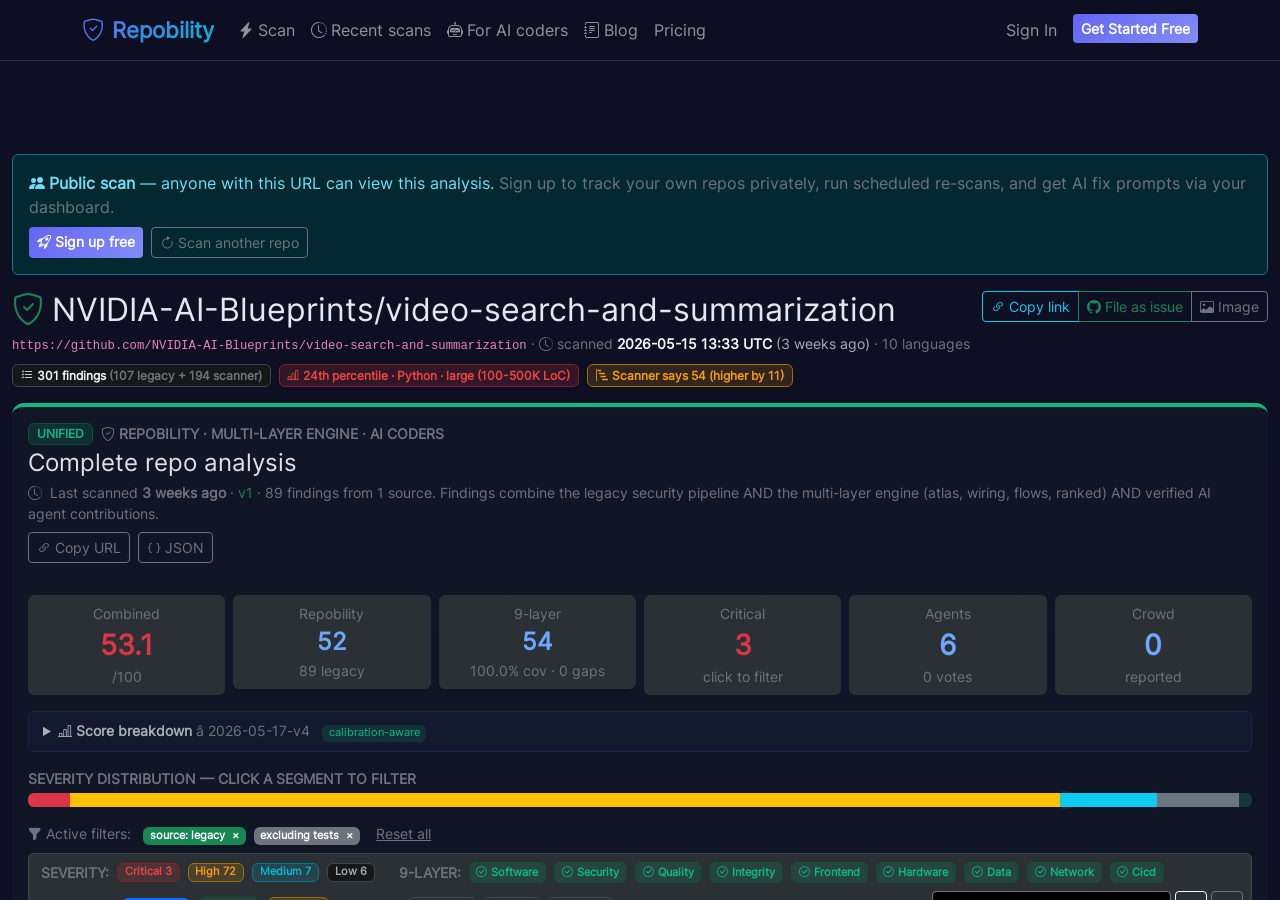This screenshot has width=1280, height=900.
Task: Toggle the Network layer filter
Action: 1064,873
